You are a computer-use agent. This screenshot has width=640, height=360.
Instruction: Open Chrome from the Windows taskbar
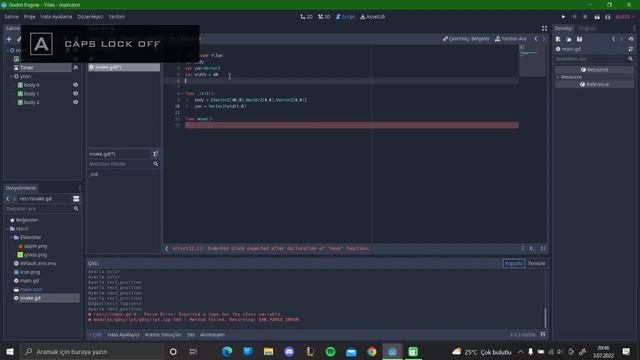371,351
